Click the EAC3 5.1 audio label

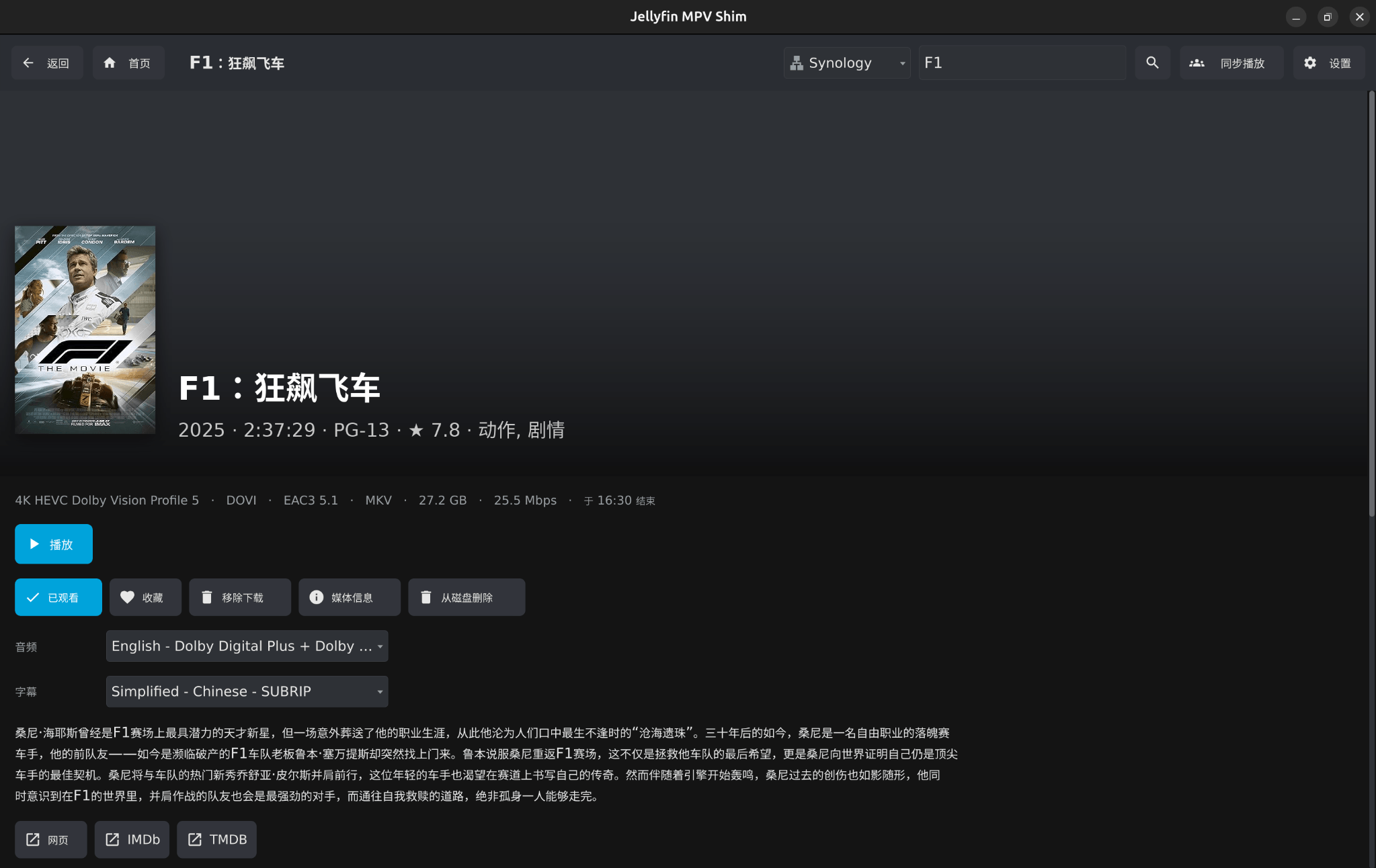311,501
